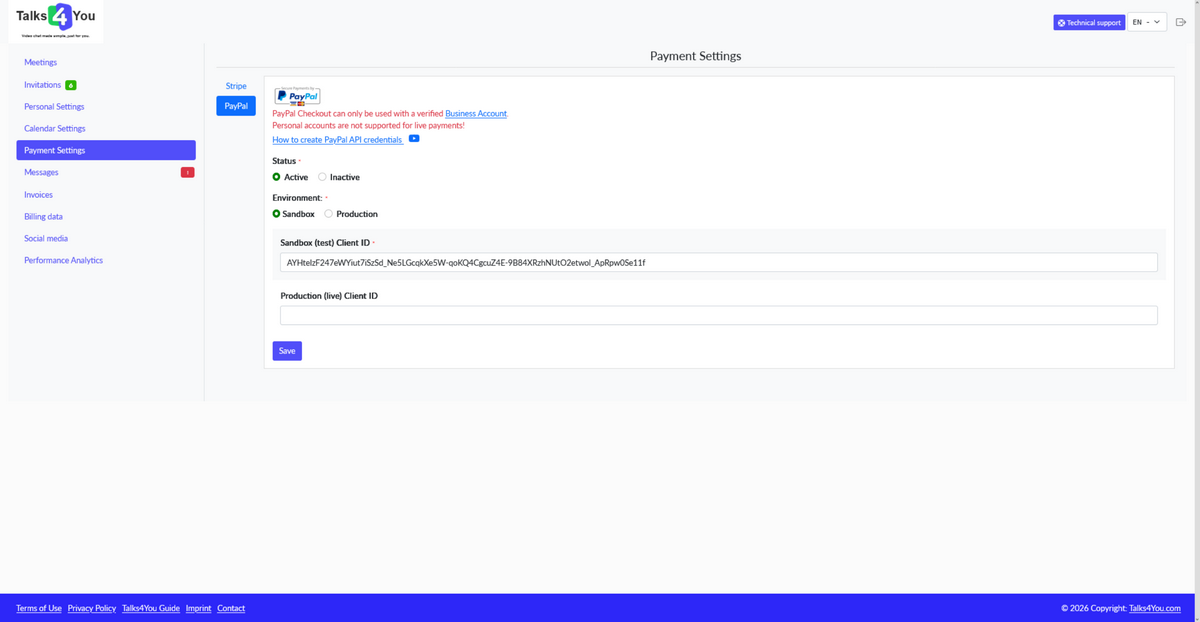Open Performance Analytics in the sidebar
This screenshot has width=1200, height=622.
[64, 260]
